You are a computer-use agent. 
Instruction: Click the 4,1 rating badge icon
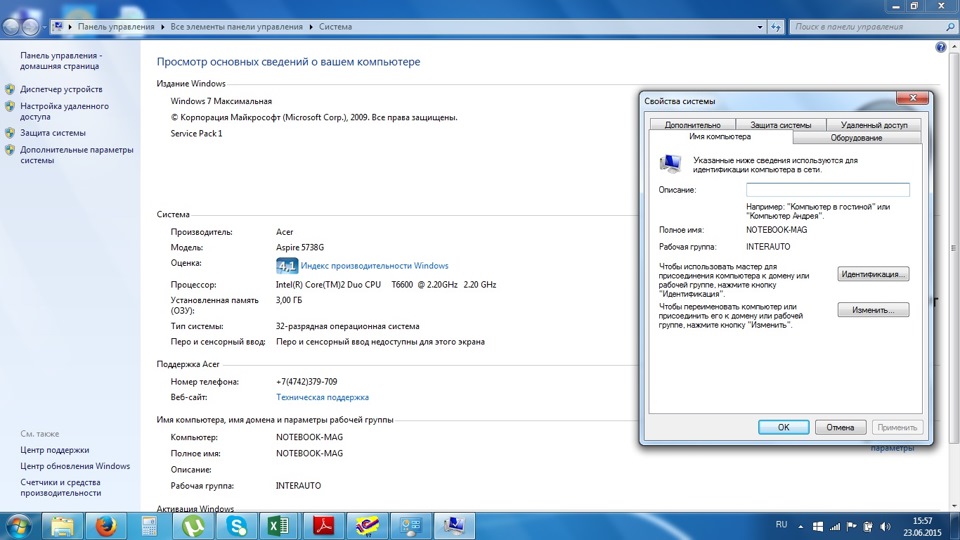coord(287,266)
